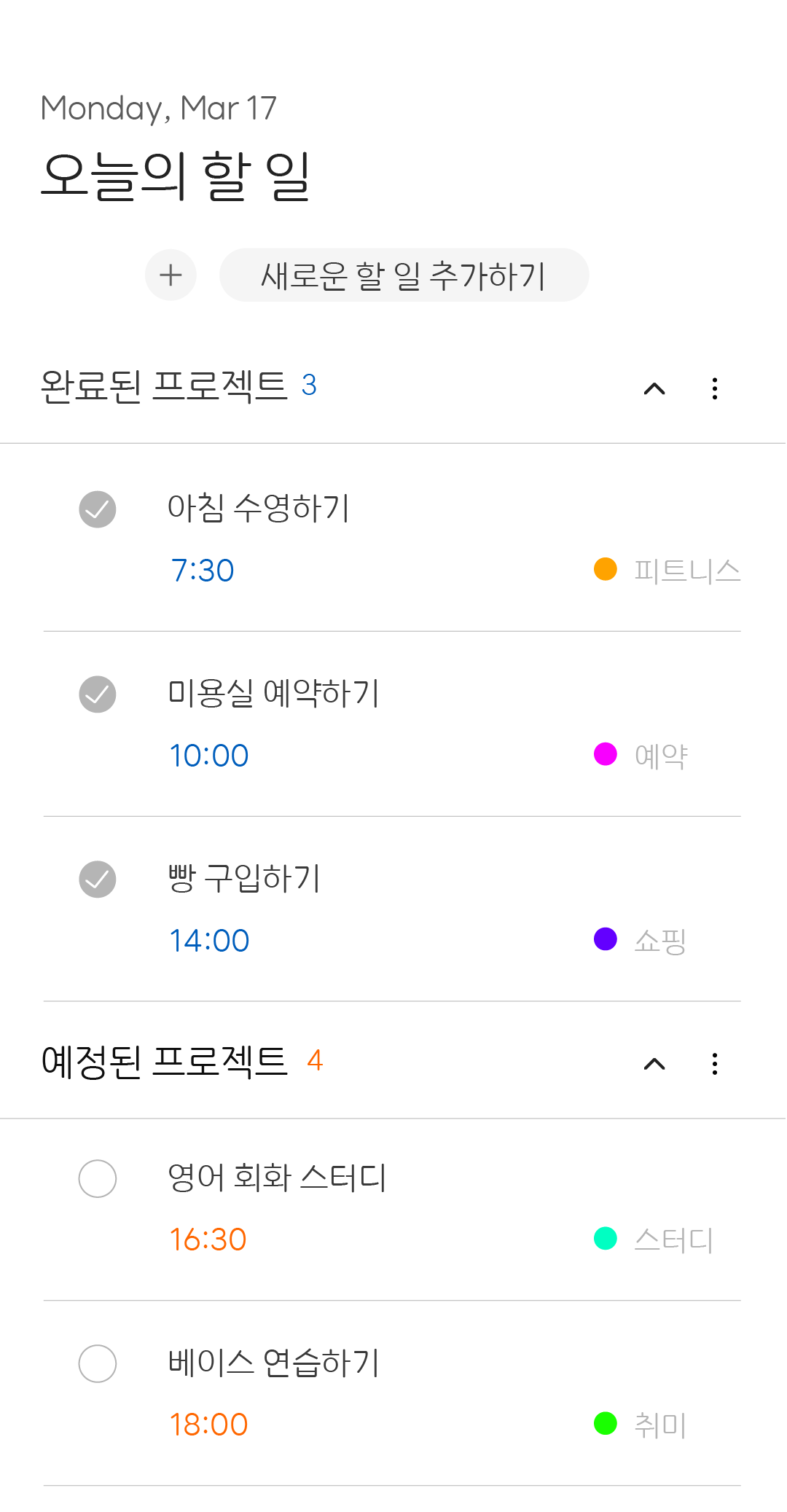Uncheck the 아침 수영하기 completed checkmark

pyautogui.click(x=98, y=509)
